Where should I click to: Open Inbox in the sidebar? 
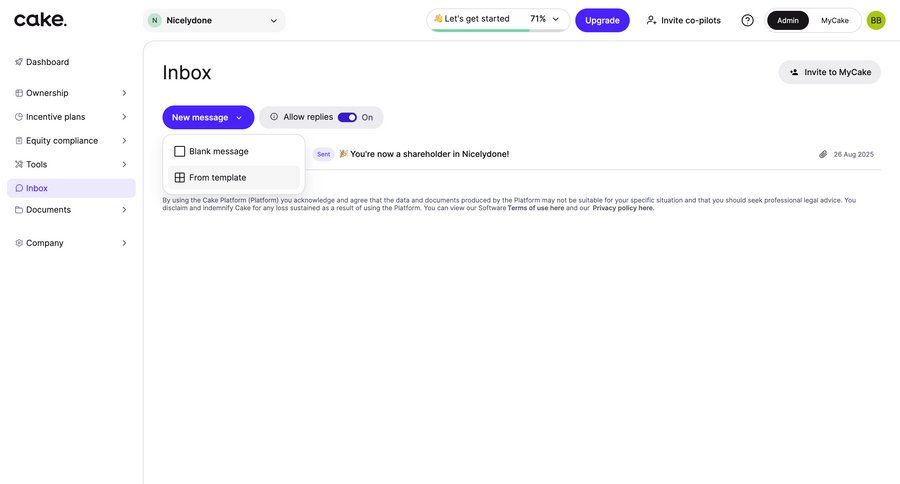[x=37, y=188]
